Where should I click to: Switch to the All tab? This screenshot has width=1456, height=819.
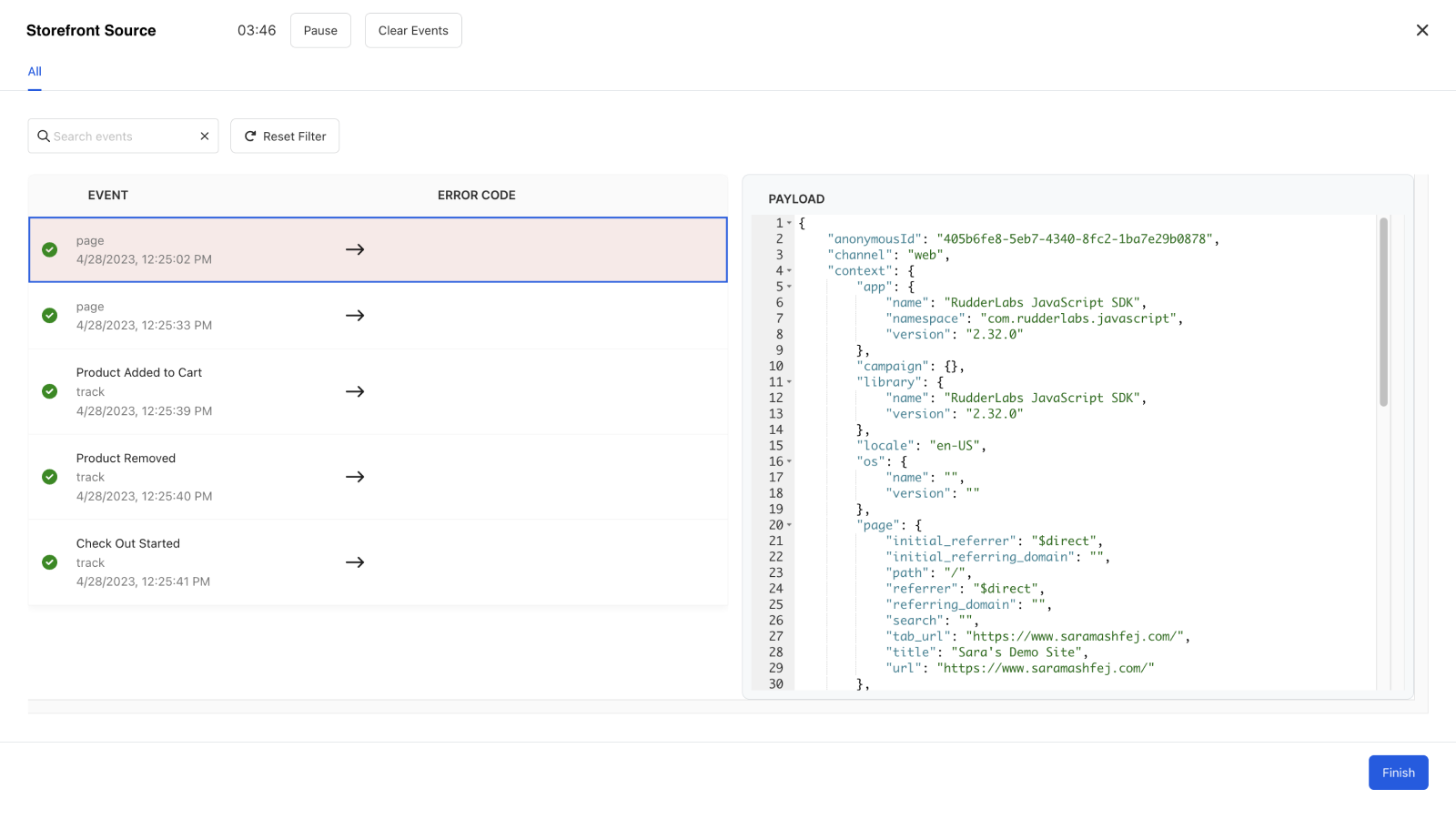click(35, 71)
